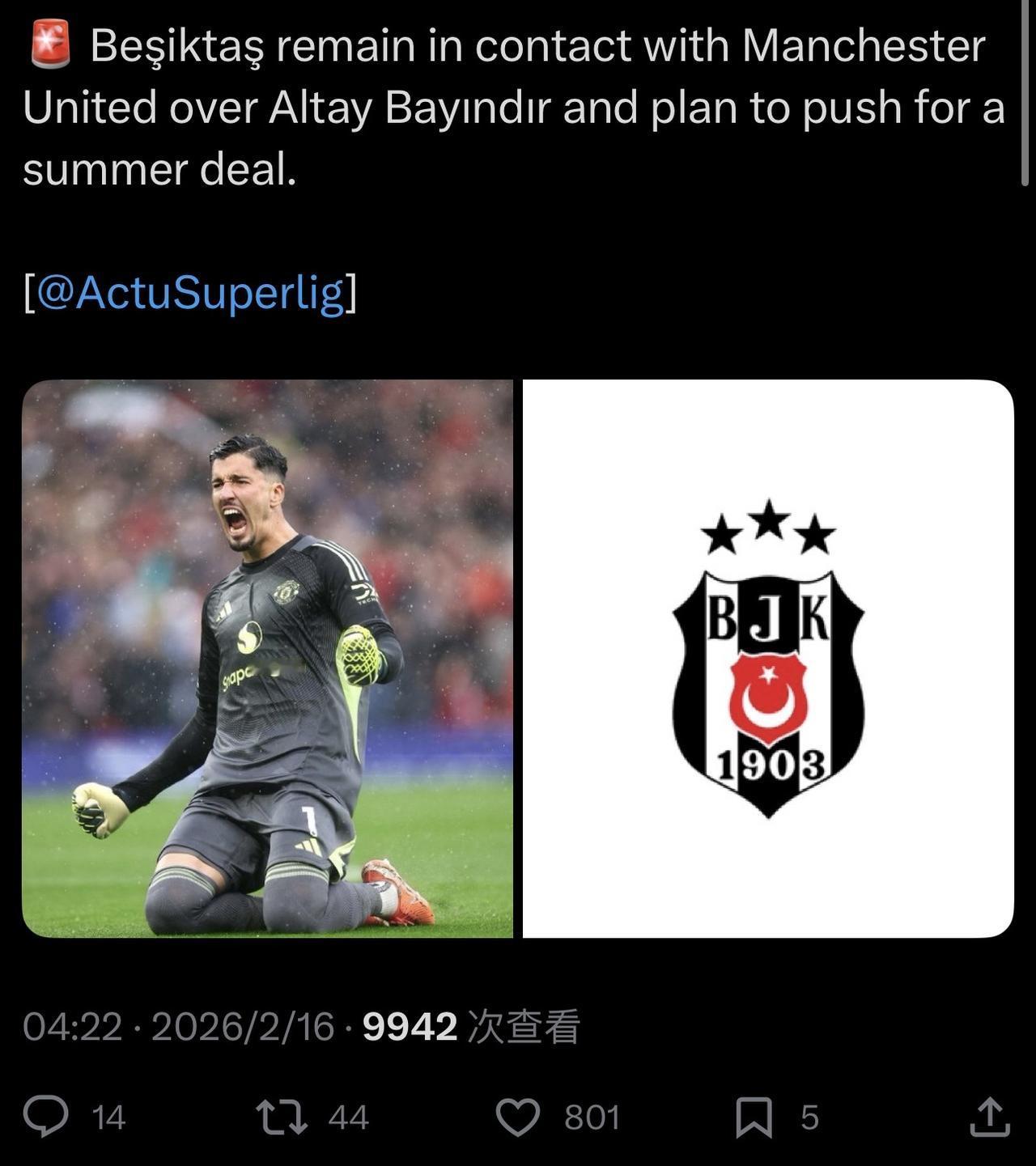This screenshot has width=1036, height=1166.
Task: Show the 14 replies count
Action: [x=108, y=1117]
